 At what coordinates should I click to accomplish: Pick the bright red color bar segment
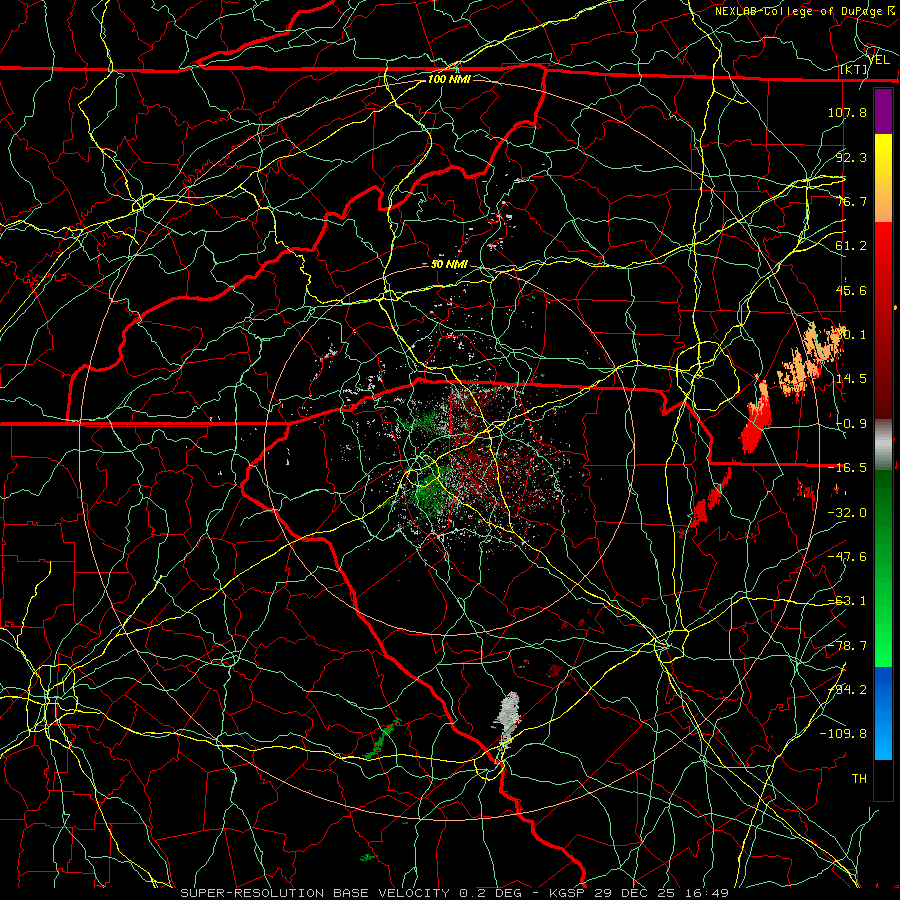[883, 245]
